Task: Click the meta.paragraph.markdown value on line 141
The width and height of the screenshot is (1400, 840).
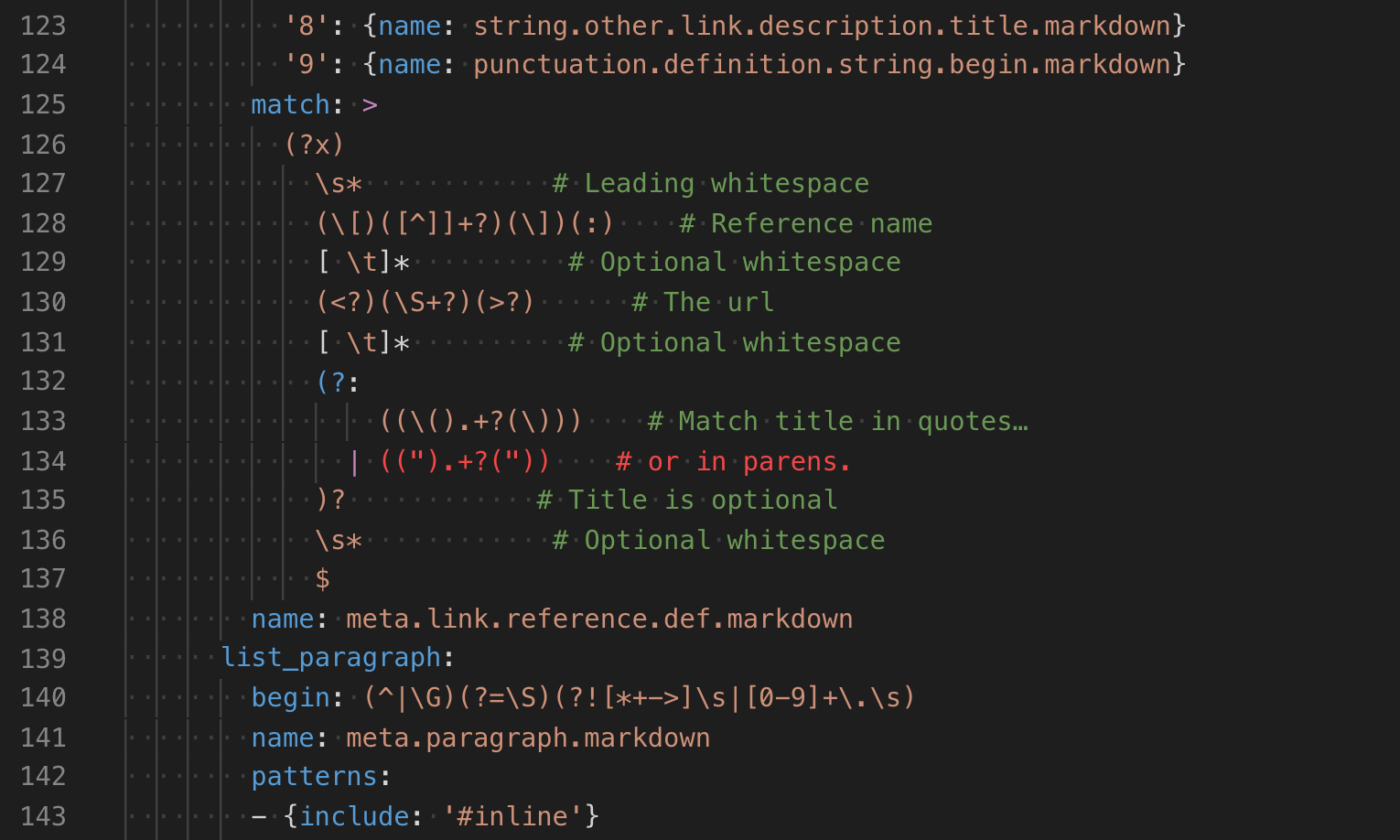Action: point(528,737)
